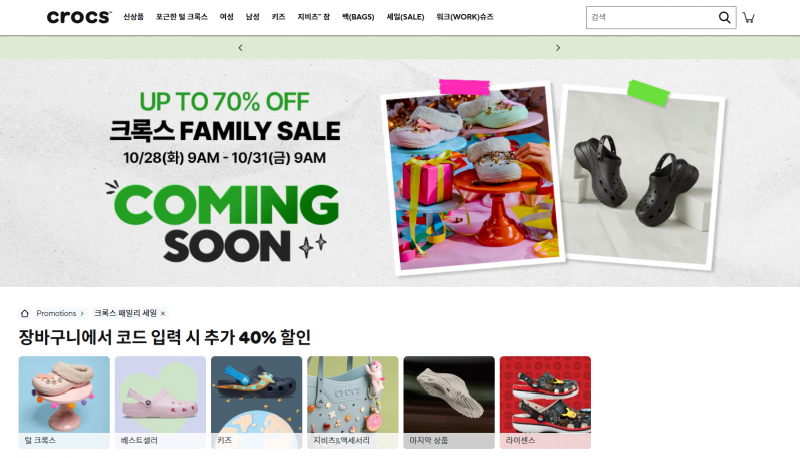The height and width of the screenshot is (458, 800).
Task: Show previous announcement with left arrow
Action: 240,47
